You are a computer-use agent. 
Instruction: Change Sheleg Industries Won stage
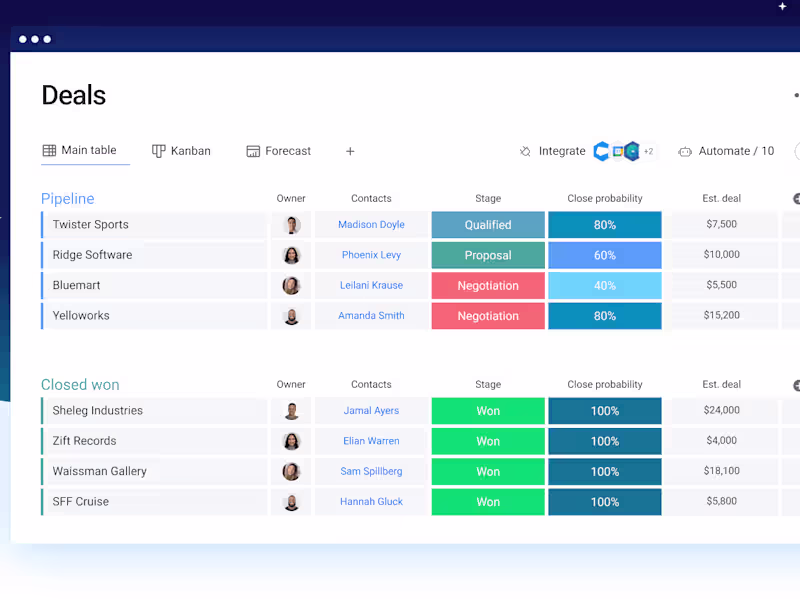[488, 411]
